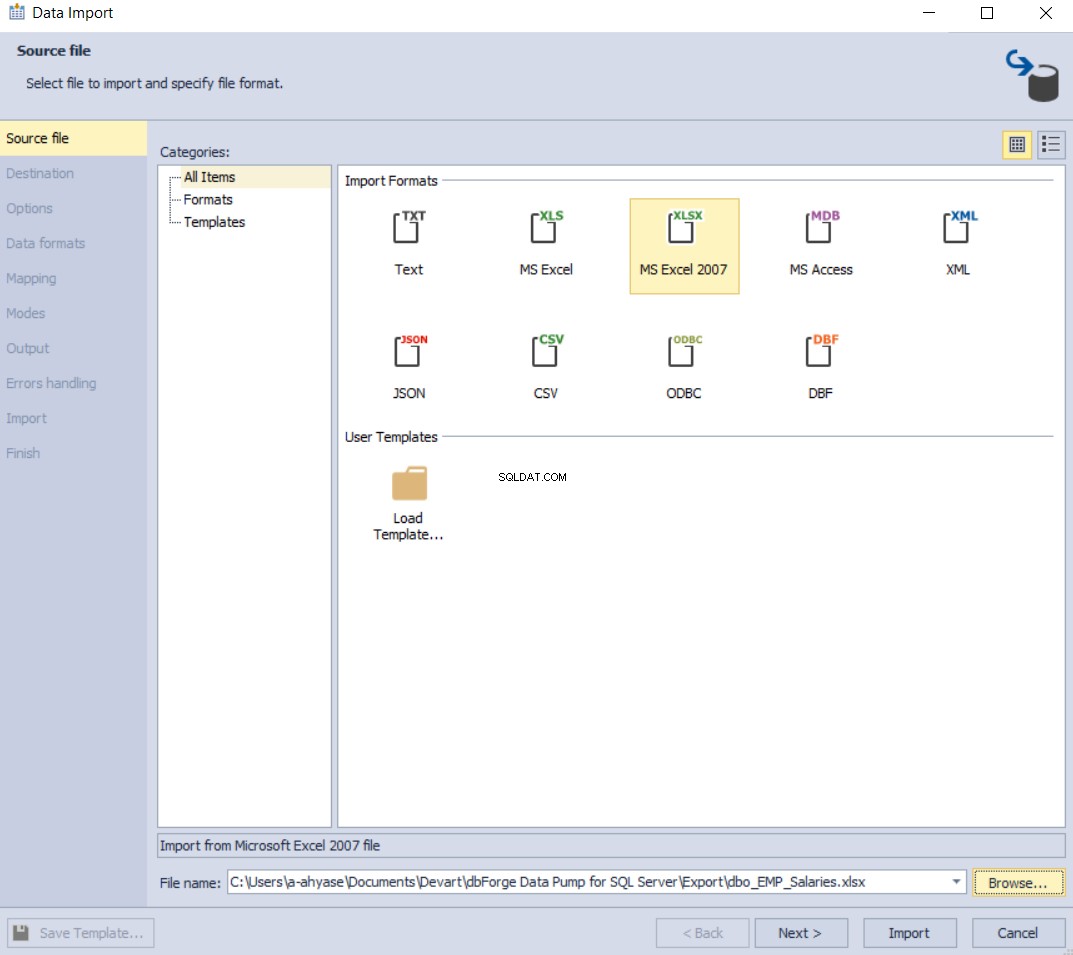Click 'Import from Microsoft Excel 2007 file' description
The image size is (1073, 955).
point(270,846)
